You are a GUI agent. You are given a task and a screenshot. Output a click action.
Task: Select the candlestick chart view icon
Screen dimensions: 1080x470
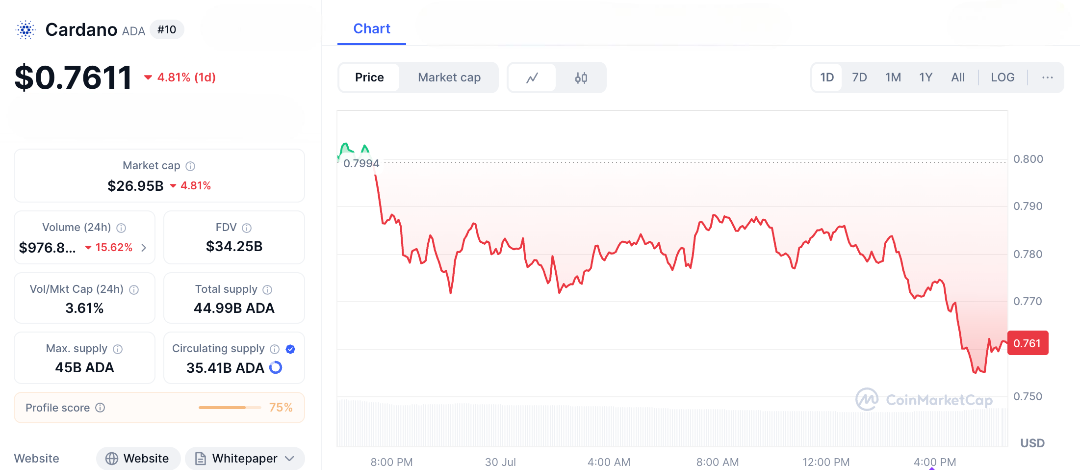tap(581, 78)
